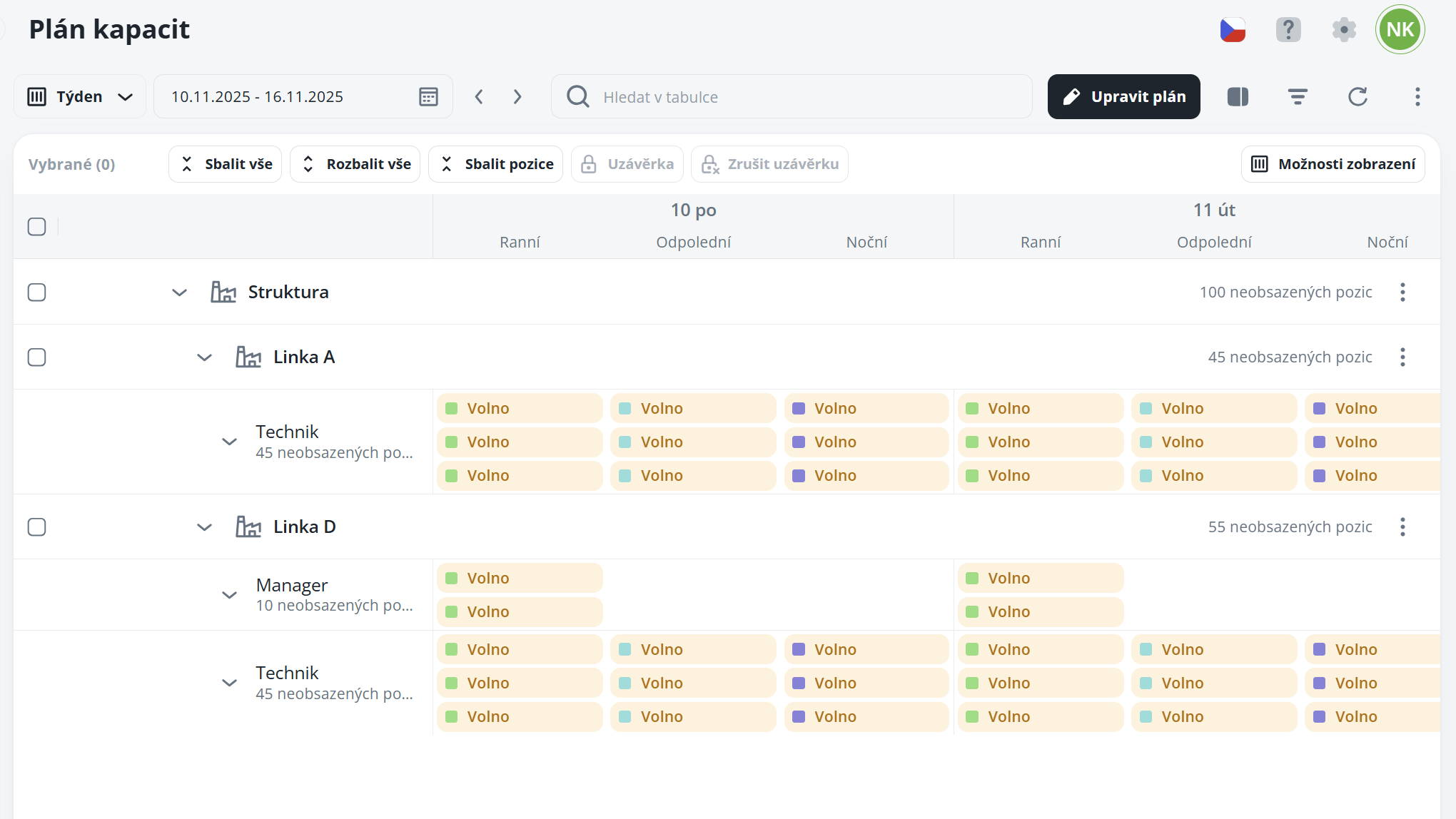Click the Czech flag language icon

point(1233,30)
